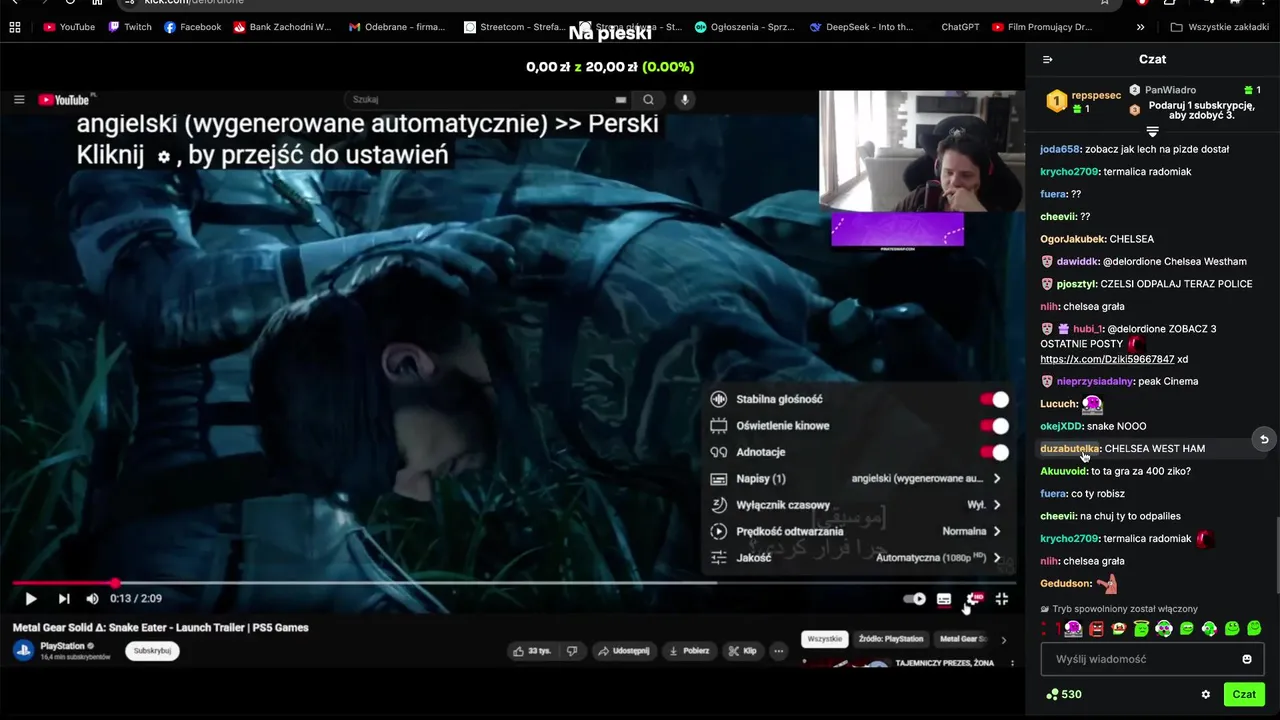Exit full screen in player
Screen dimensions: 1280x720
pos(1001,599)
